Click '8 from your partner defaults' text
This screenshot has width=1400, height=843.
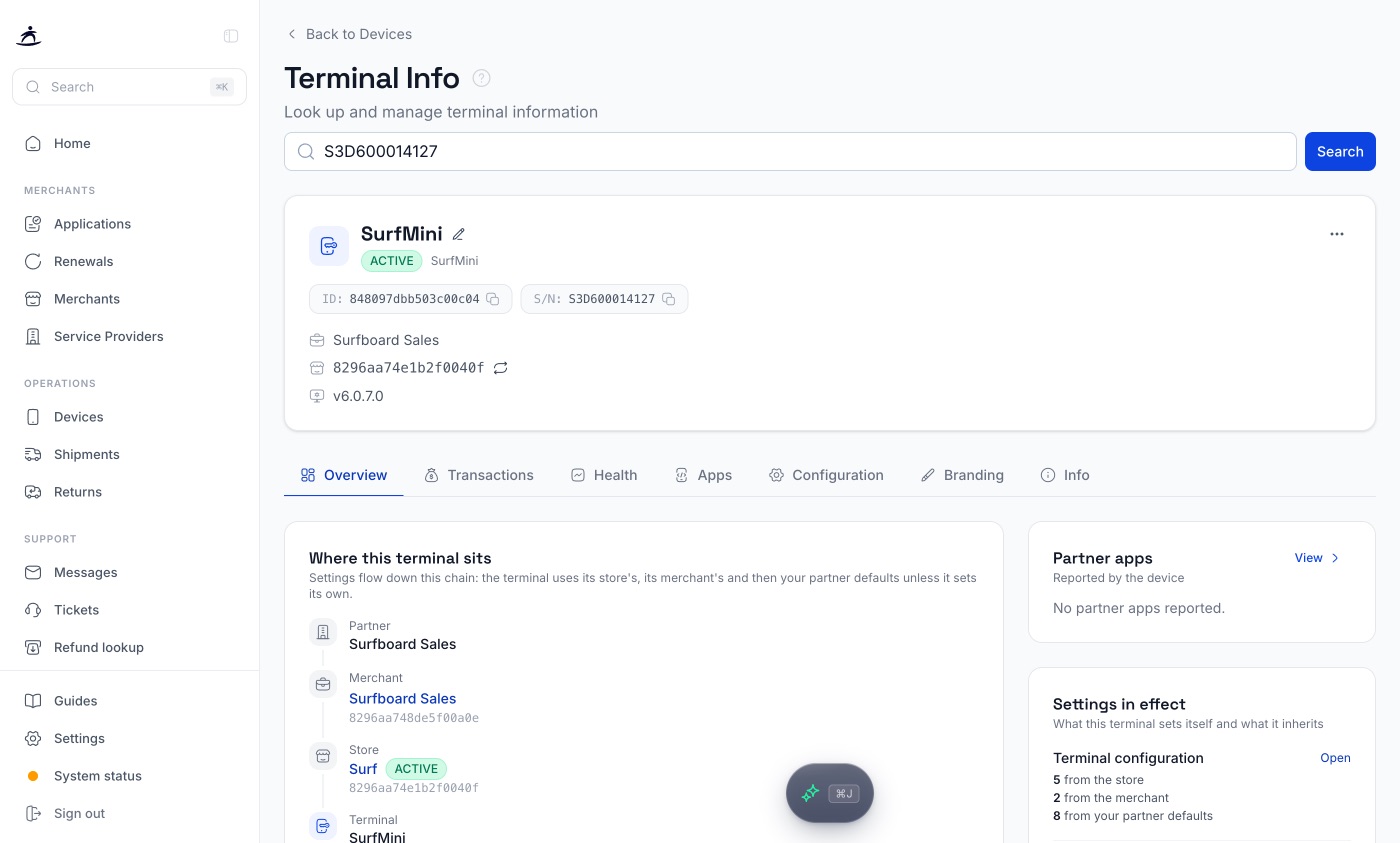pyautogui.click(x=1133, y=816)
